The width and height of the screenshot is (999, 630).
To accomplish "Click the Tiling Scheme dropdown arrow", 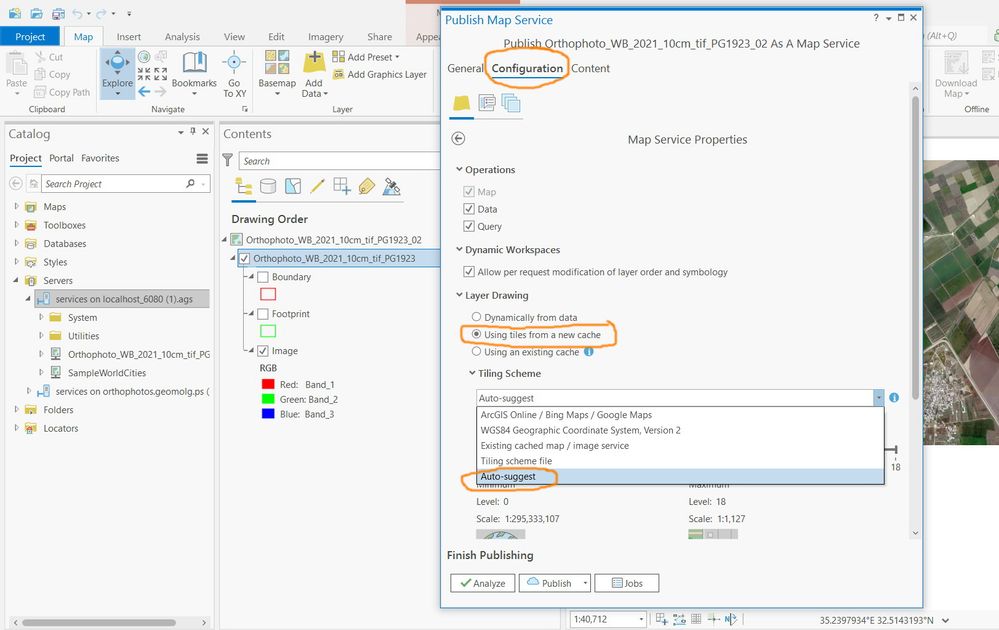I will pos(879,397).
